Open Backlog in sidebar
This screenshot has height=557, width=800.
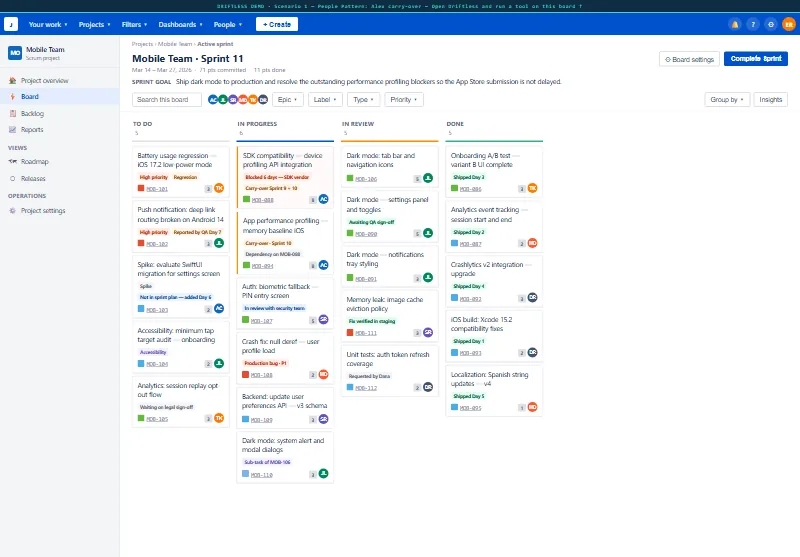60,113
